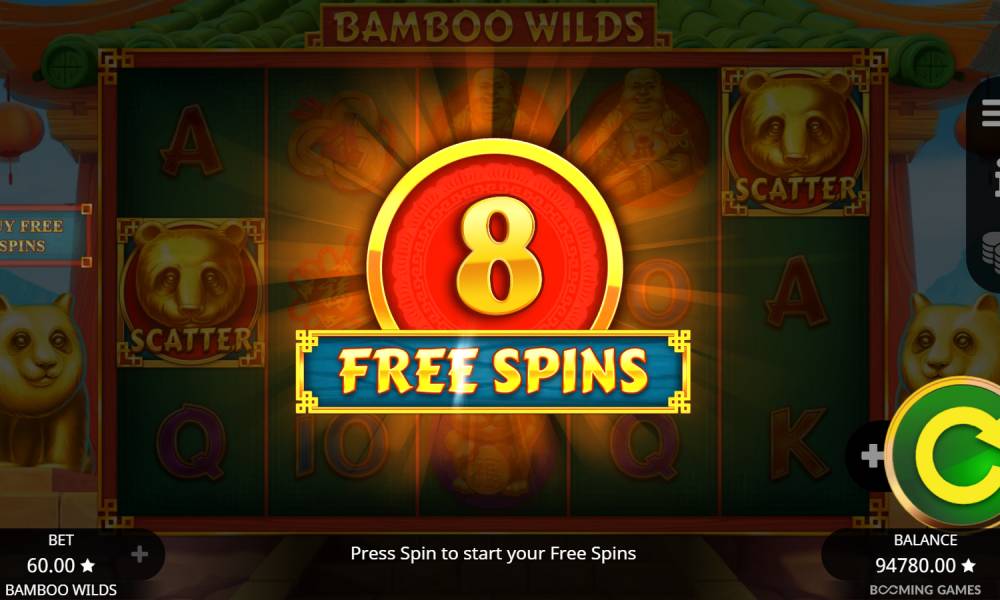The image size is (1000, 600).
Task: Click the info icon on right sidebar
Action: (x=995, y=178)
